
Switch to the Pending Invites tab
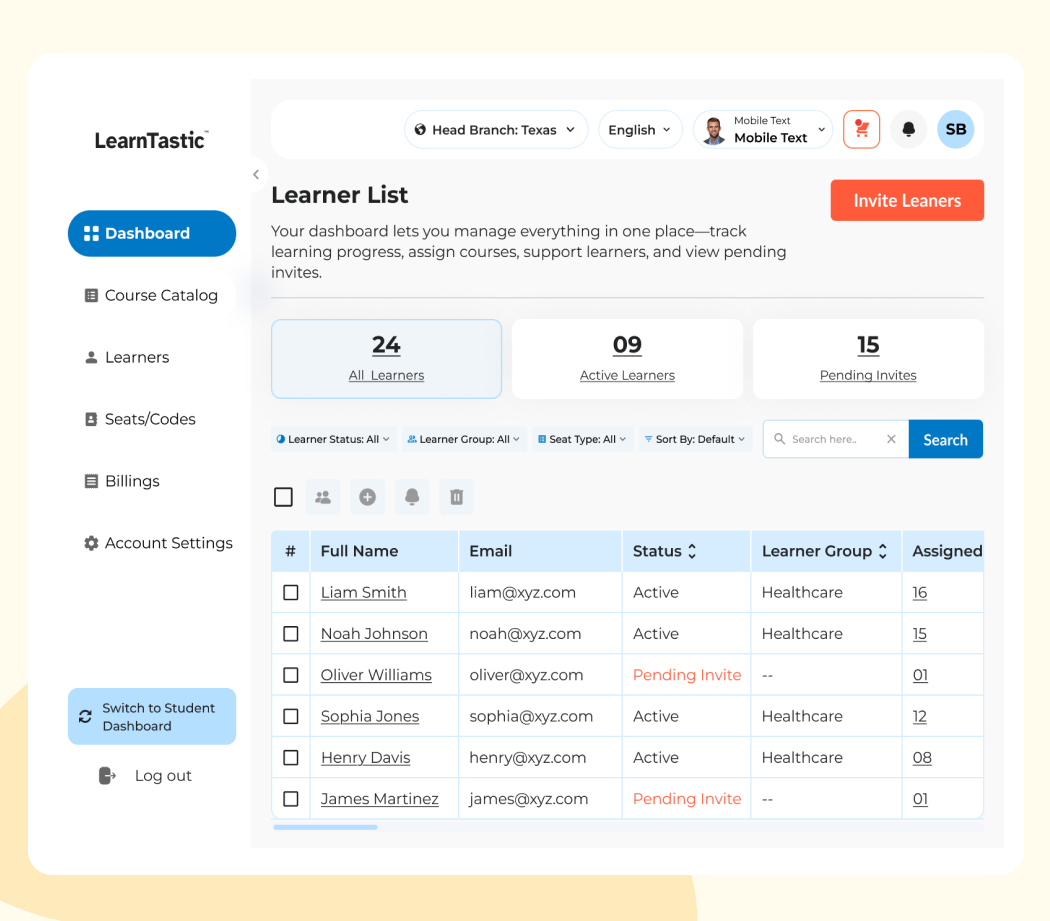point(868,359)
